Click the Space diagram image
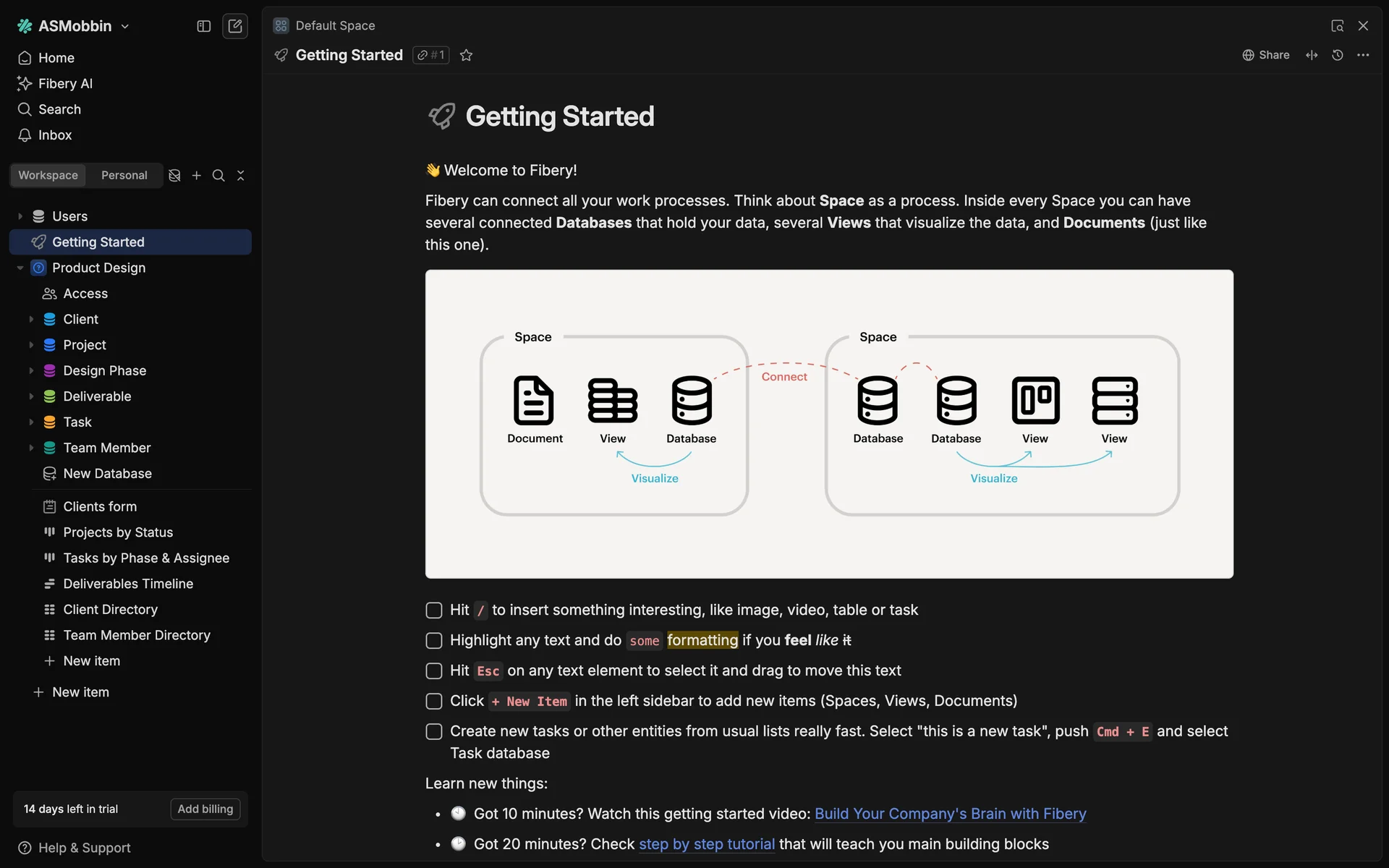 (x=829, y=424)
